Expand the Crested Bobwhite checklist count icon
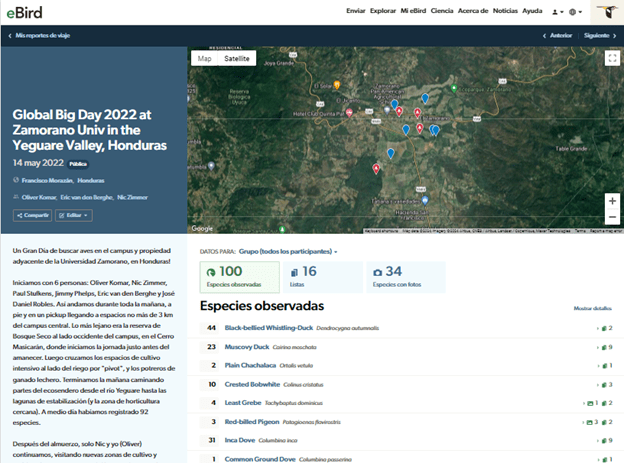Viewport: 624px width, 463px height. [606, 385]
